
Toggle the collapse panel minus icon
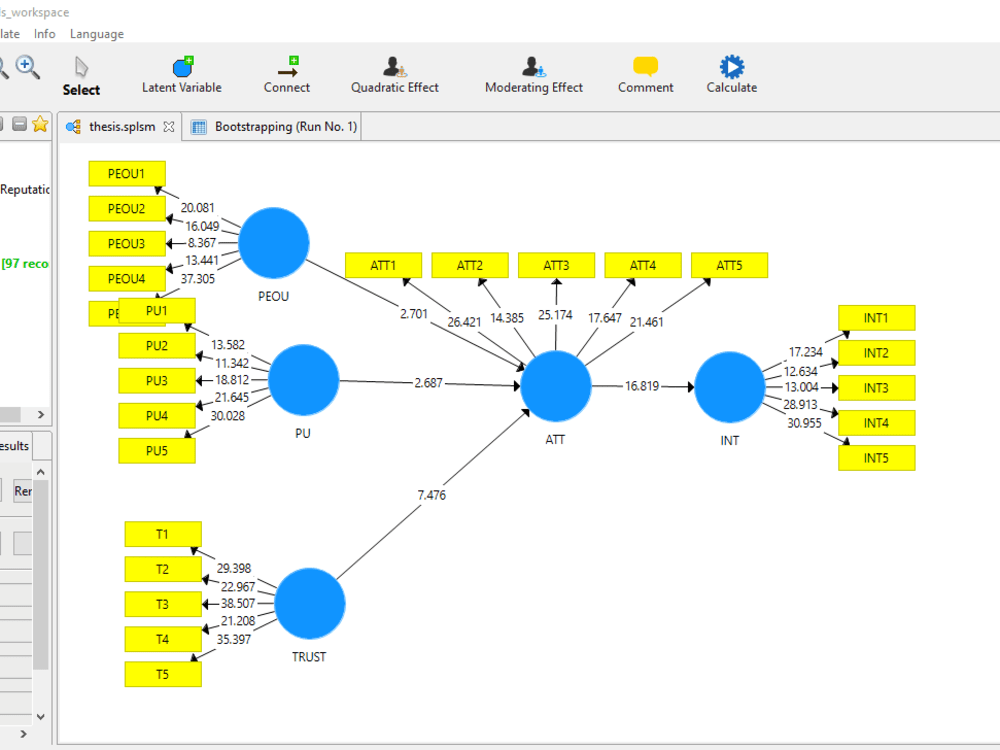click(21, 124)
